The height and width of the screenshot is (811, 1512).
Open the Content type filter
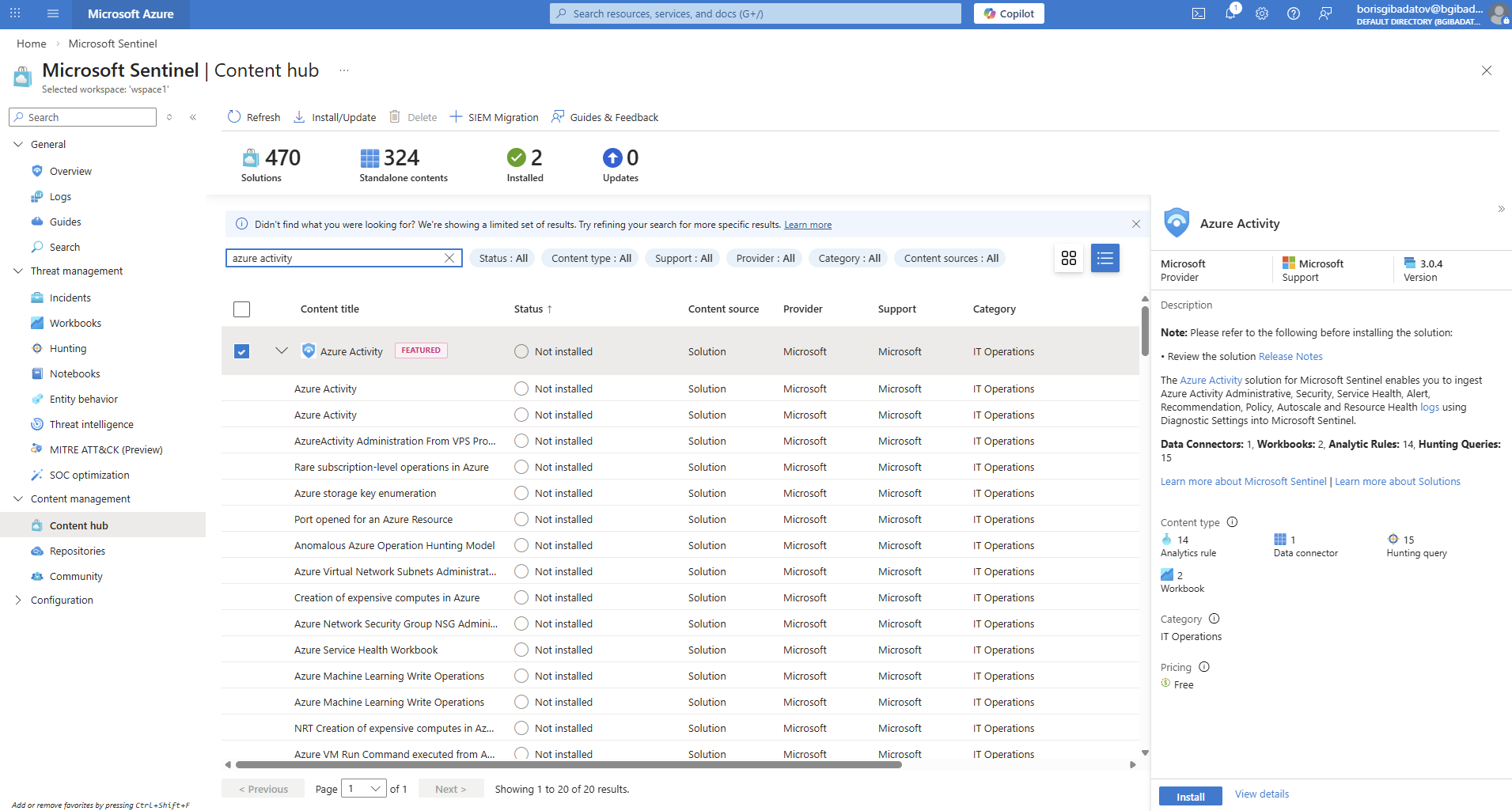coord(590,258)
